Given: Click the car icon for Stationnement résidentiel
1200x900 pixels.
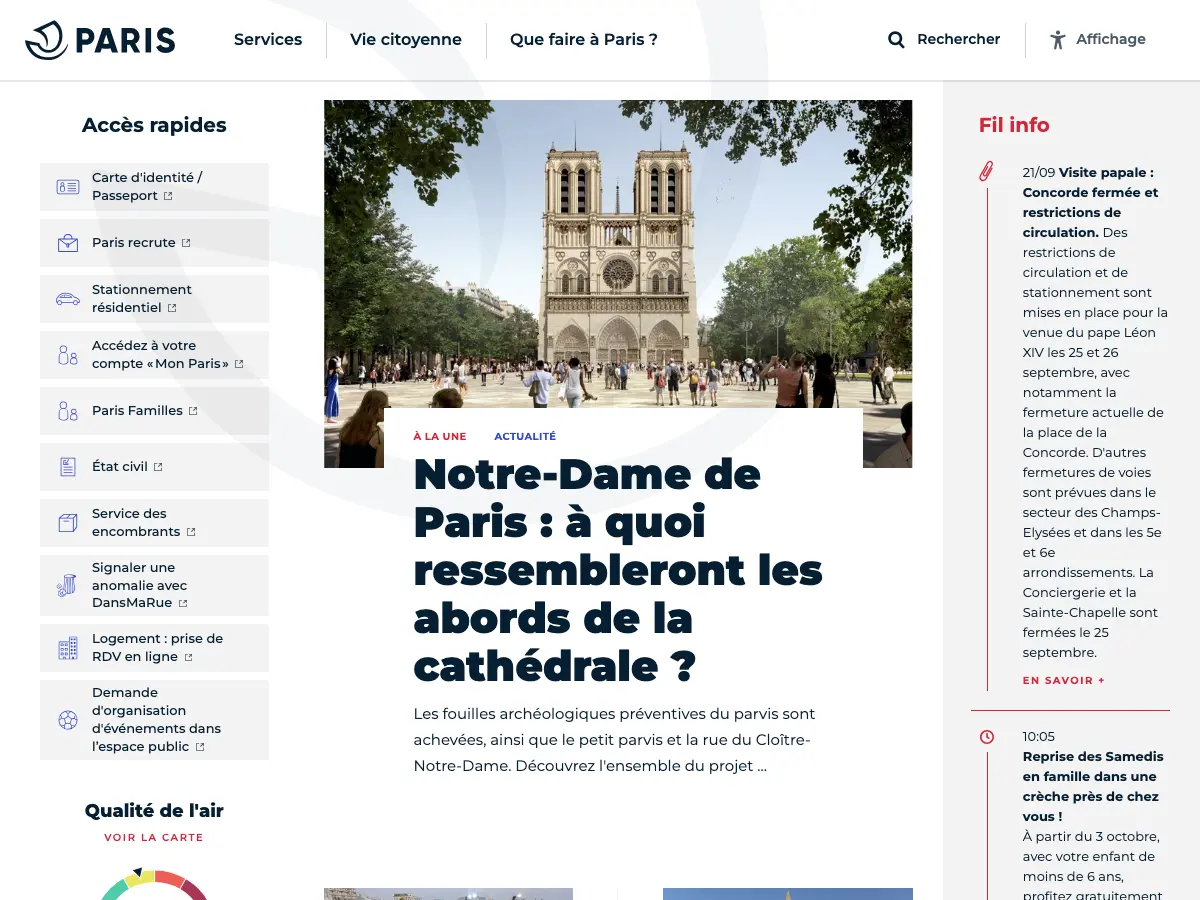Looking at the screenshot, I should pyautogui.click(x=68, y=299).
